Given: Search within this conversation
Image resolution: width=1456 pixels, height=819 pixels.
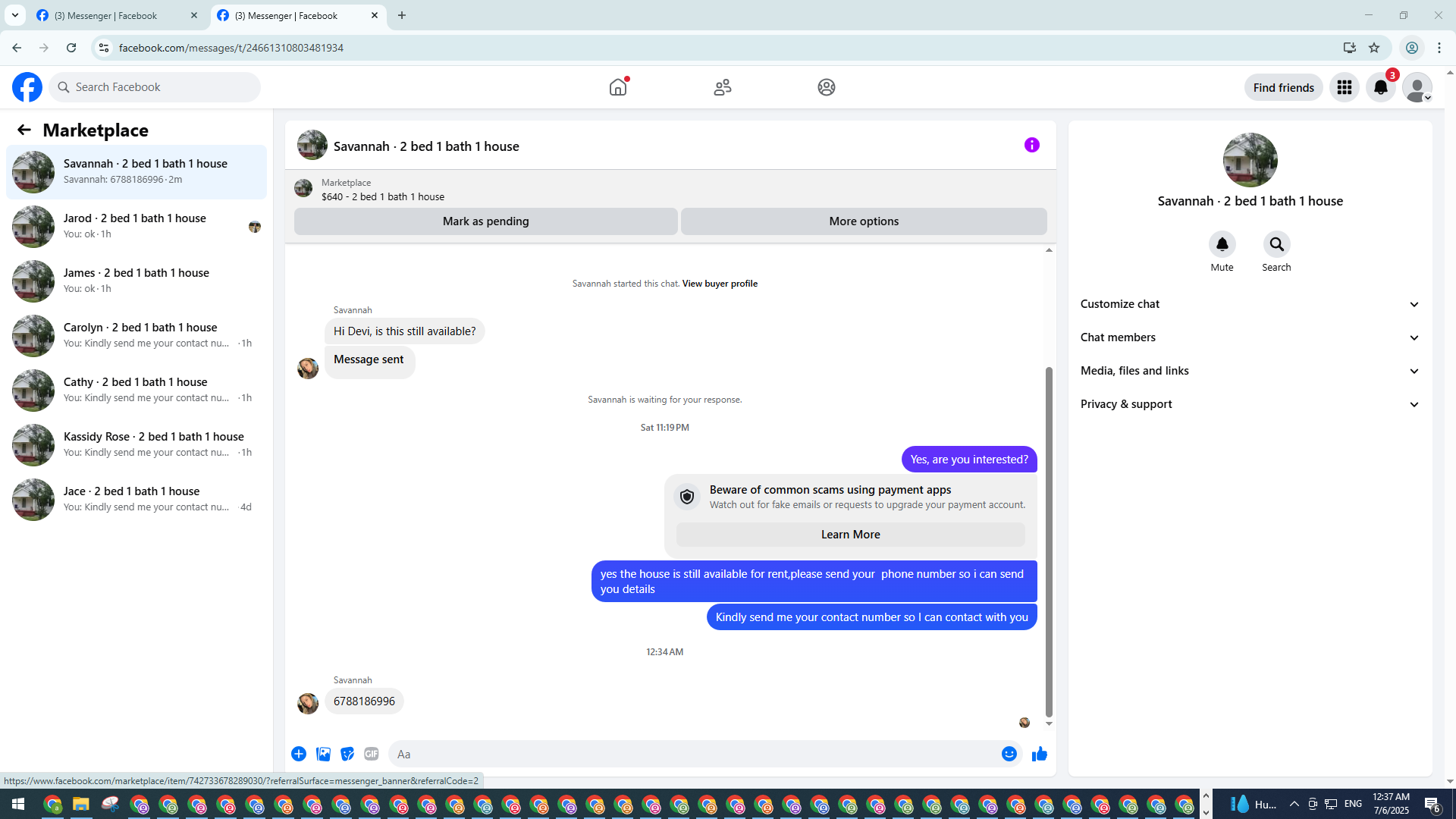Looking at the screenshot, I should pyautogui.click(x=1276, y=245).
